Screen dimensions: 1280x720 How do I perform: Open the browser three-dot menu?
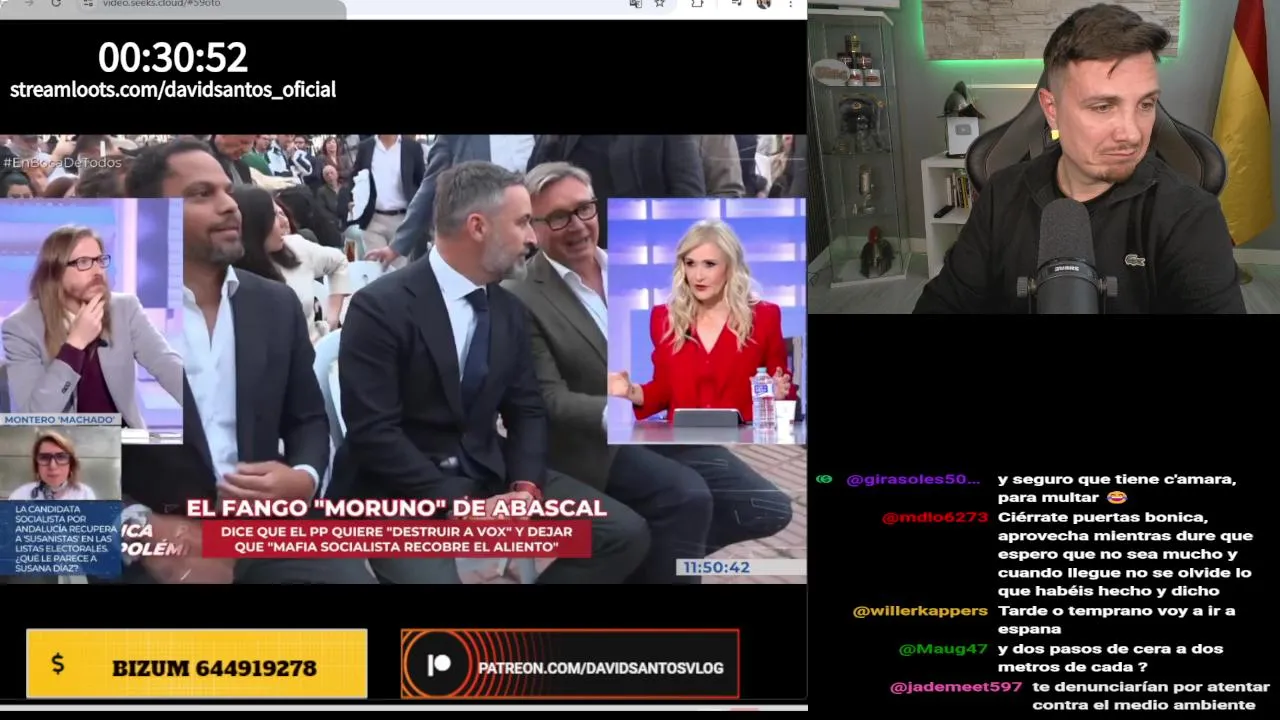click(792, 4)
